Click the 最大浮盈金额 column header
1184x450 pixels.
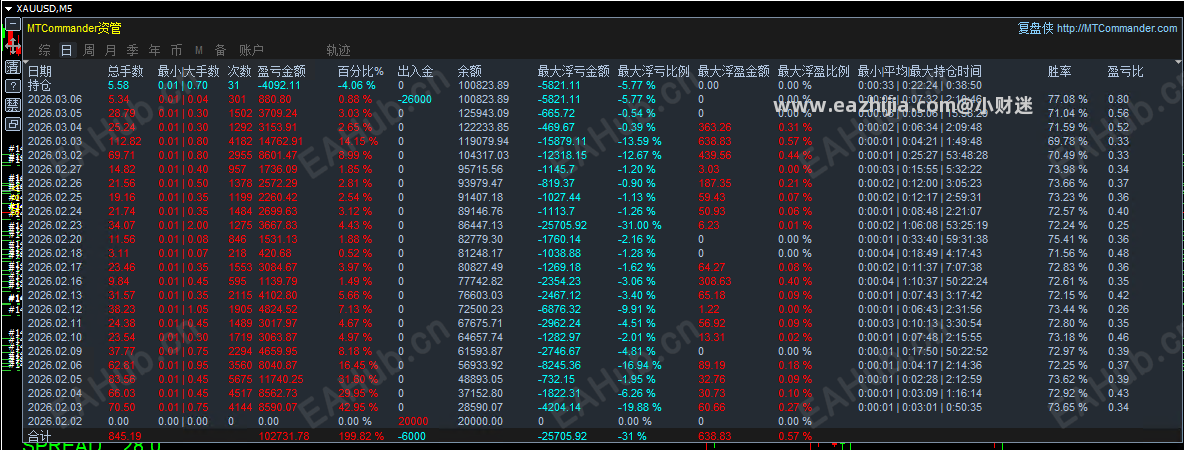734,72
